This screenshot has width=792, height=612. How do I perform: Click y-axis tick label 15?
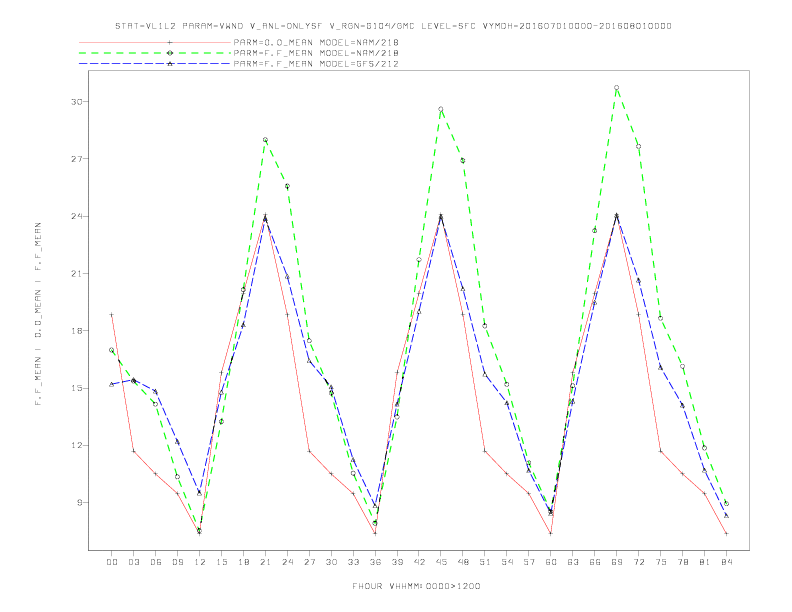coord(76,388)
